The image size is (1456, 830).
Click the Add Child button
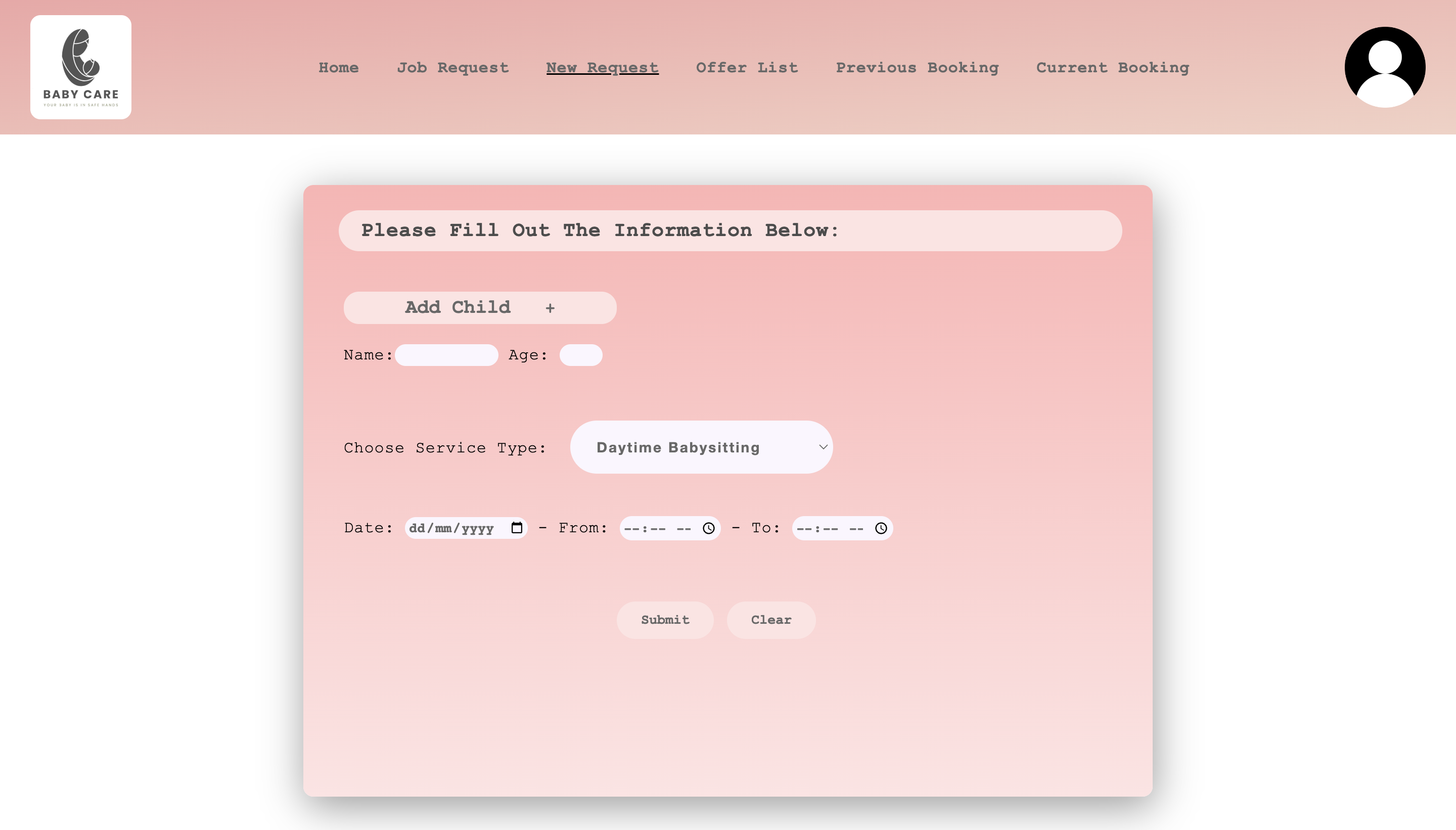coord(480,308)
